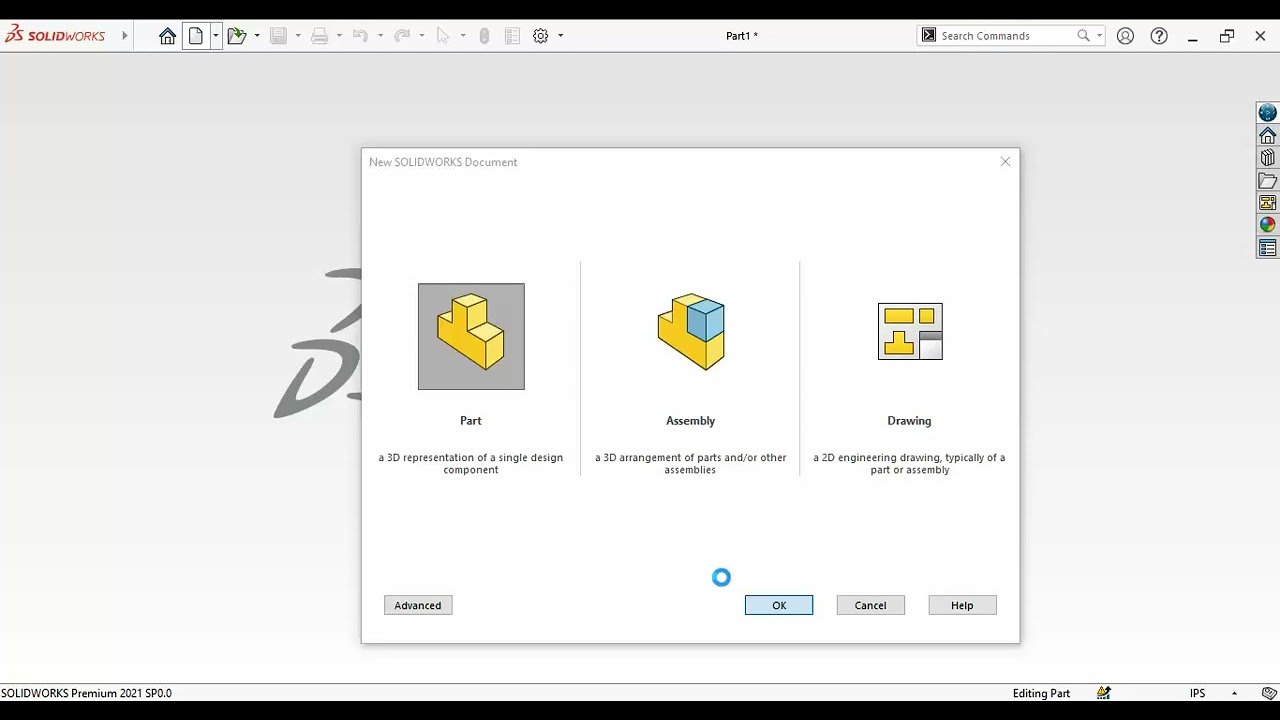Open View Palette task pane tab

(x=1268, y=203)
